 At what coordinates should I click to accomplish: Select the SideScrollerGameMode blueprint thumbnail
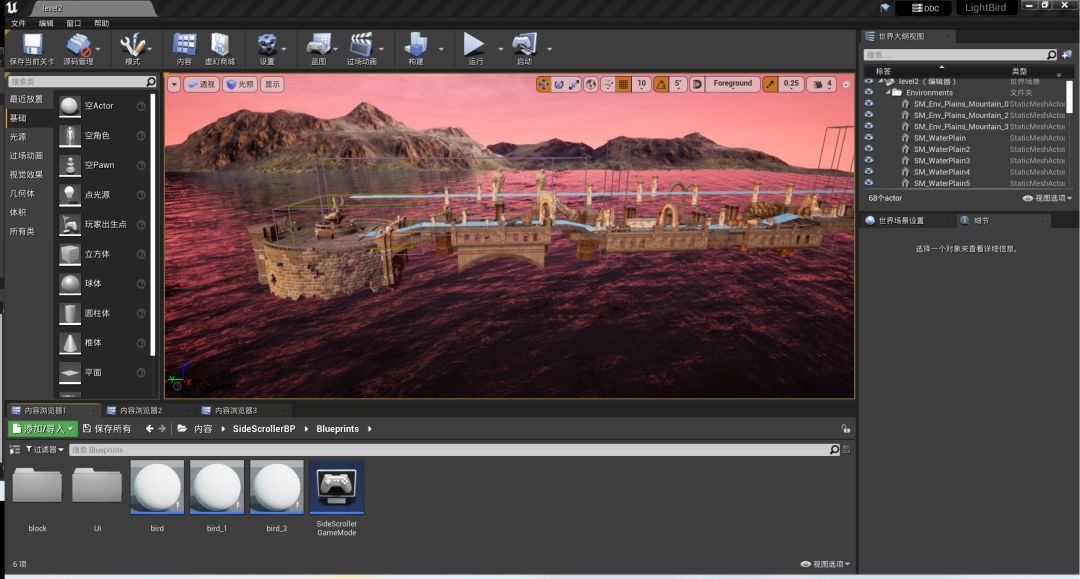[x=337, y=487]
